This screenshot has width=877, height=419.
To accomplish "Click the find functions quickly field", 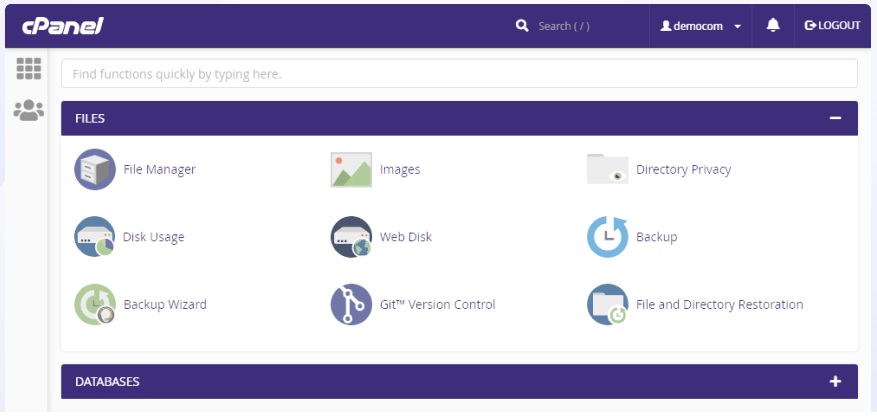I will (459, 73).
